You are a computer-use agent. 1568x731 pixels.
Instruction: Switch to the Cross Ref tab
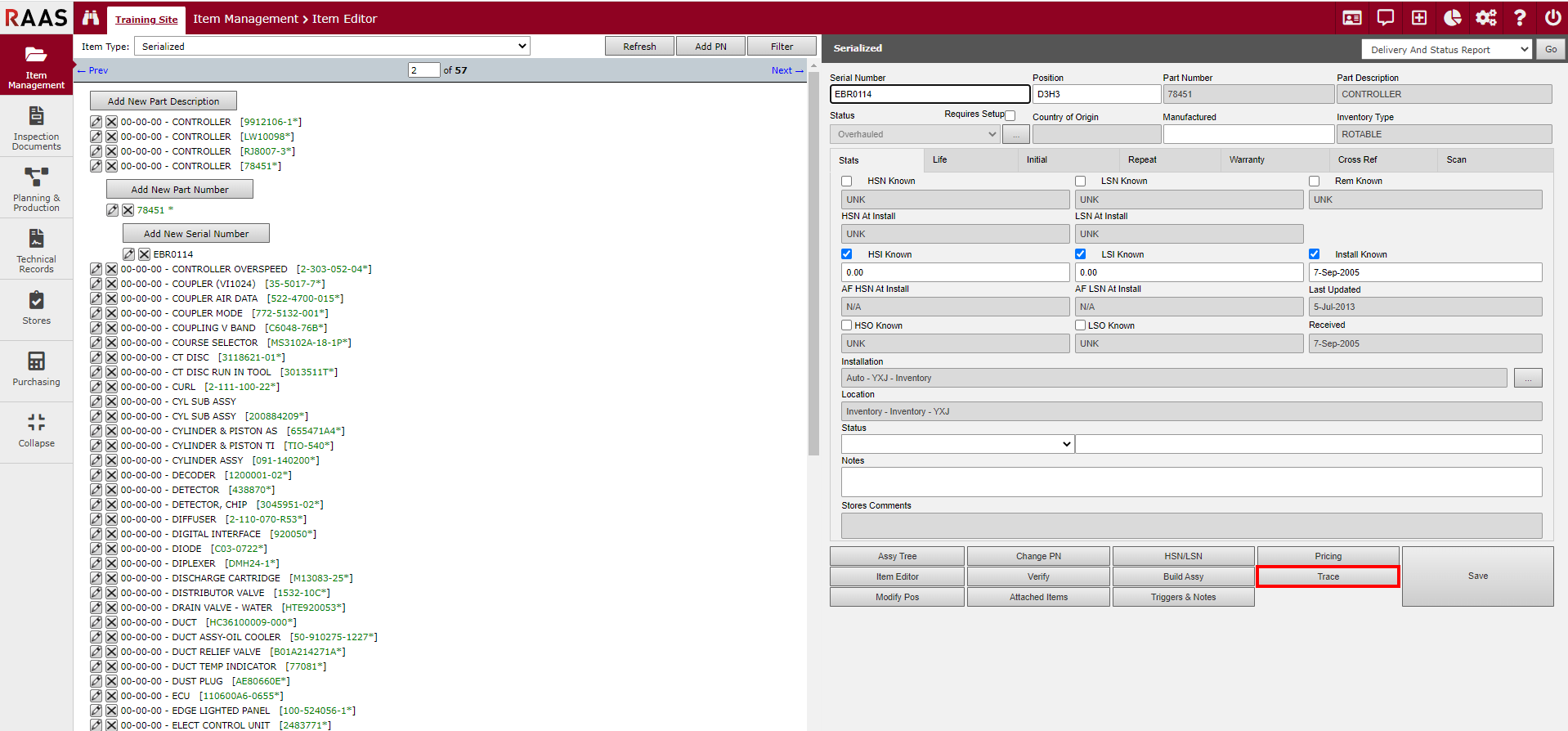(x=1357, y=160)
